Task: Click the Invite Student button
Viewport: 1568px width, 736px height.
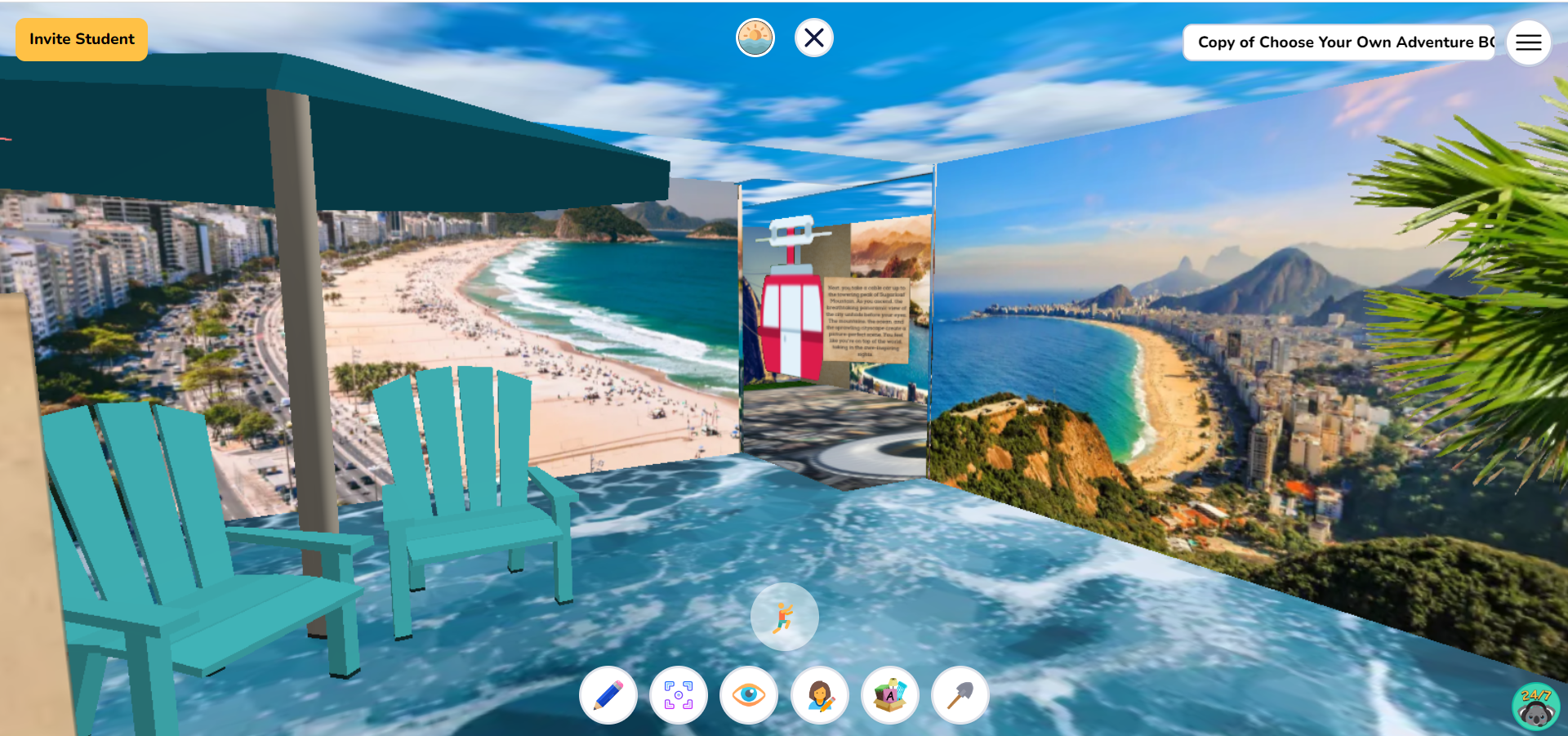Action: [x=81, y=38]
